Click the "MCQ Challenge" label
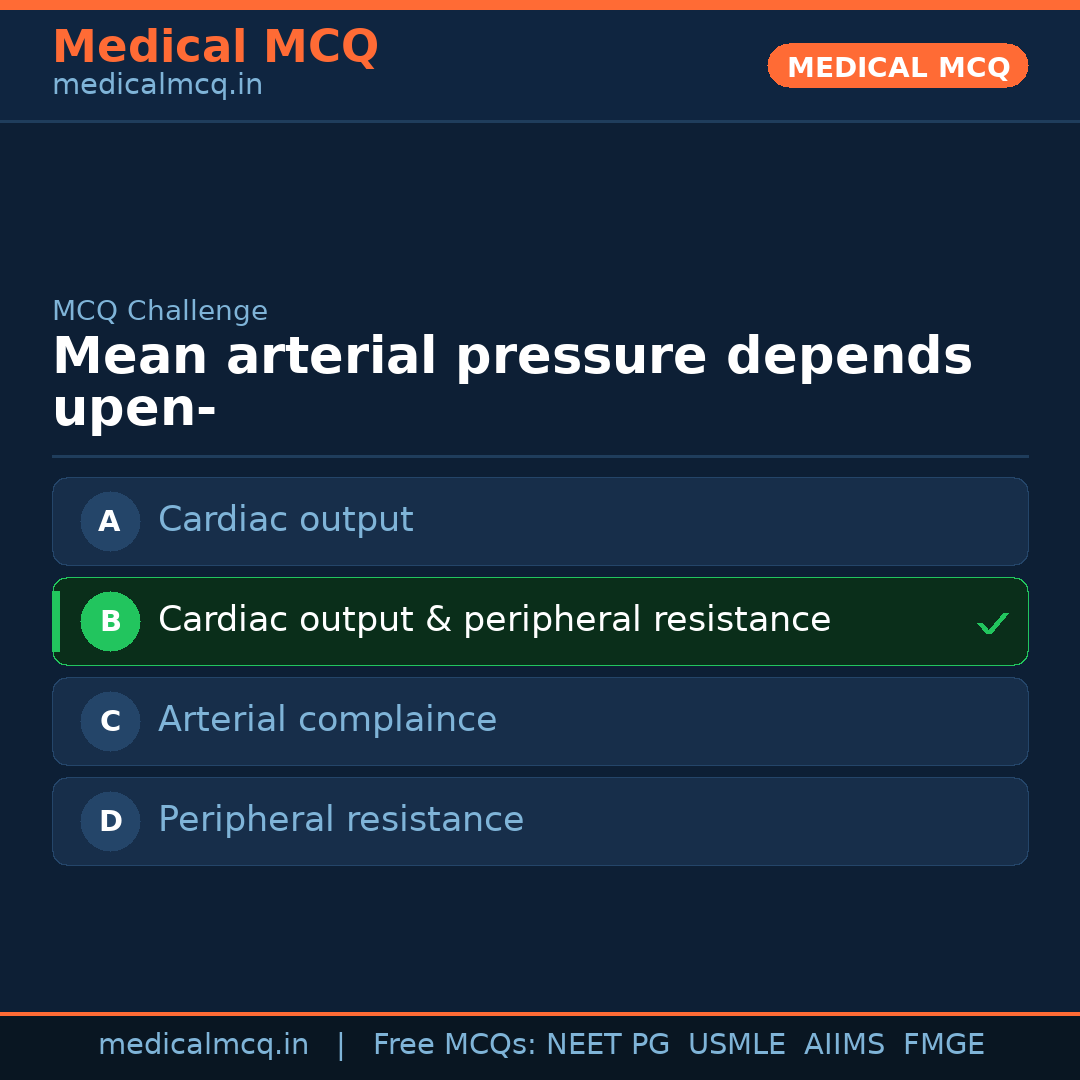 160,311
